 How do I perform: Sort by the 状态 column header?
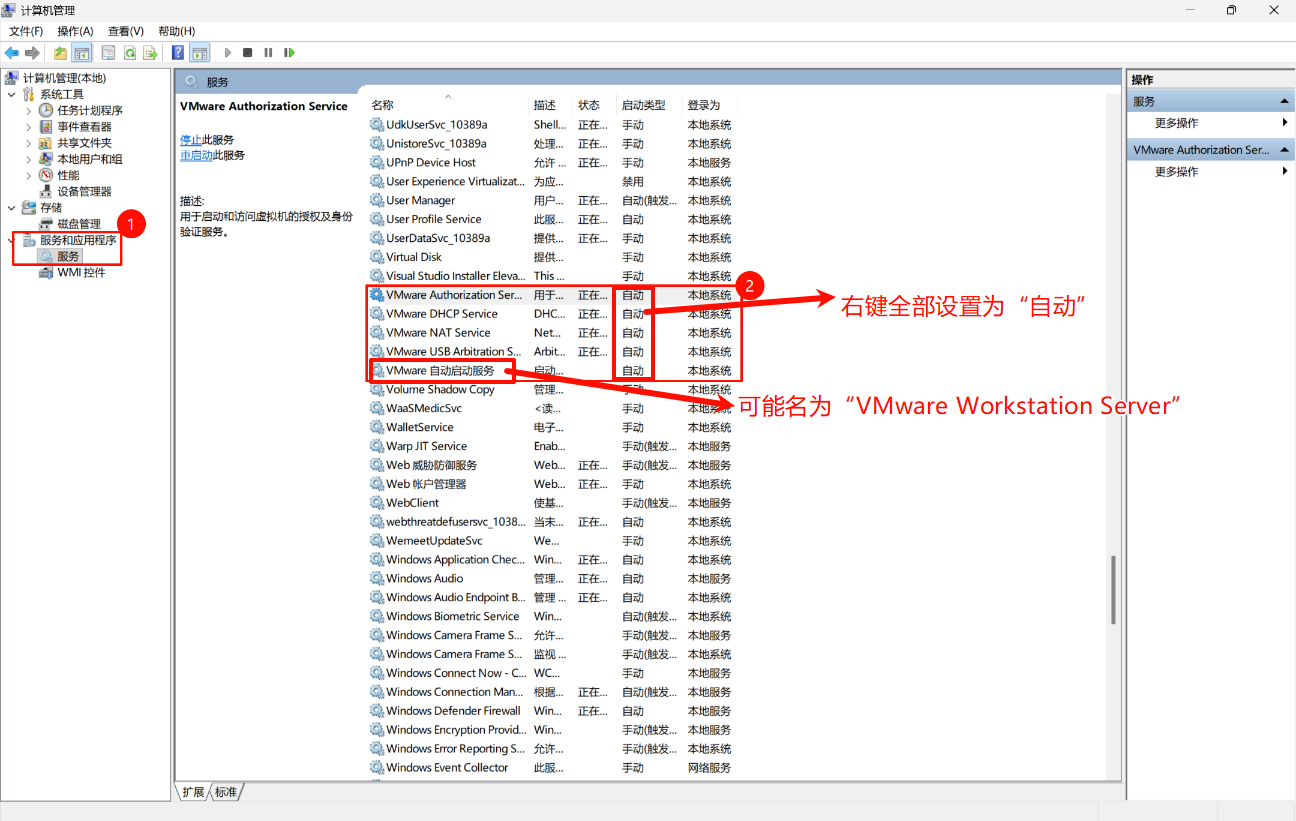click(595, 105)
